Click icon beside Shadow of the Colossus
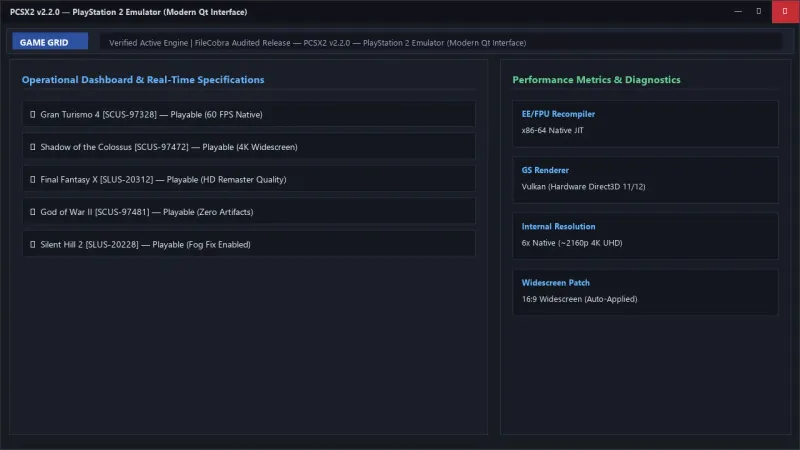Screen dimensions: 800x450 pos(33,147)
